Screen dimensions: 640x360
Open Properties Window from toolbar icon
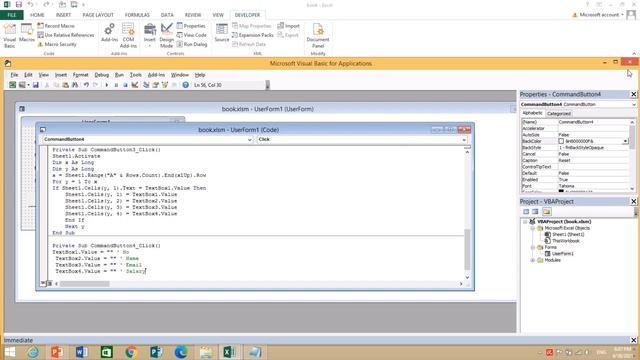pos(156,85)
